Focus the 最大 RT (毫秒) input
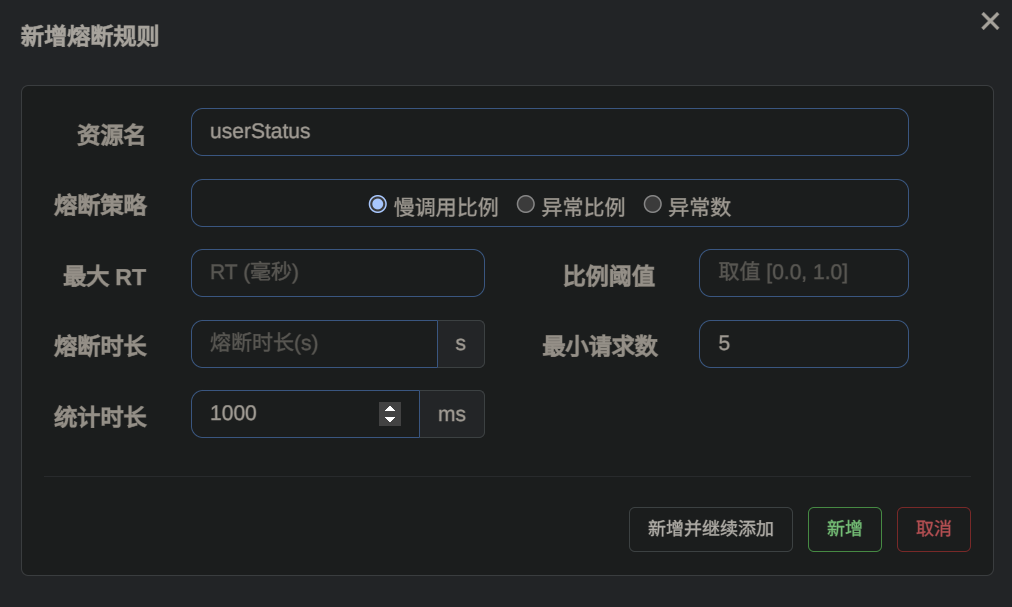The image size is (1012, 607). [338, 273]
